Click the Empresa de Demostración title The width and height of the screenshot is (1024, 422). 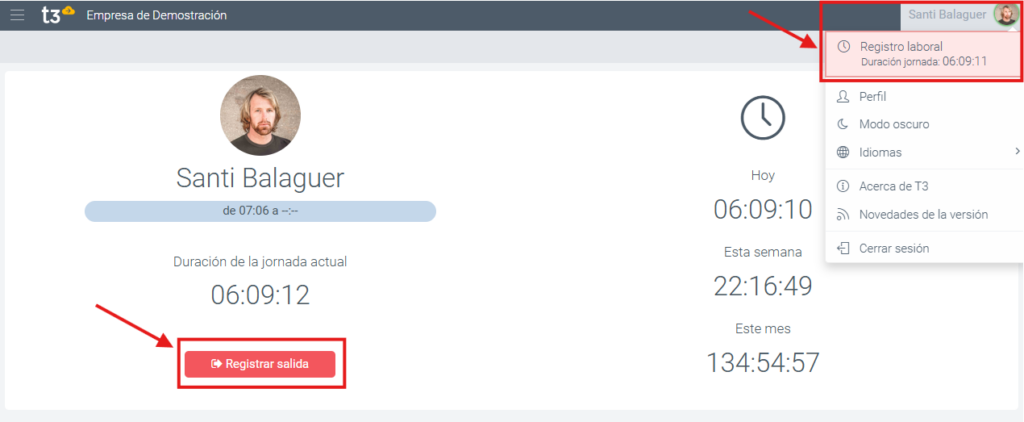tap(156, 15)
